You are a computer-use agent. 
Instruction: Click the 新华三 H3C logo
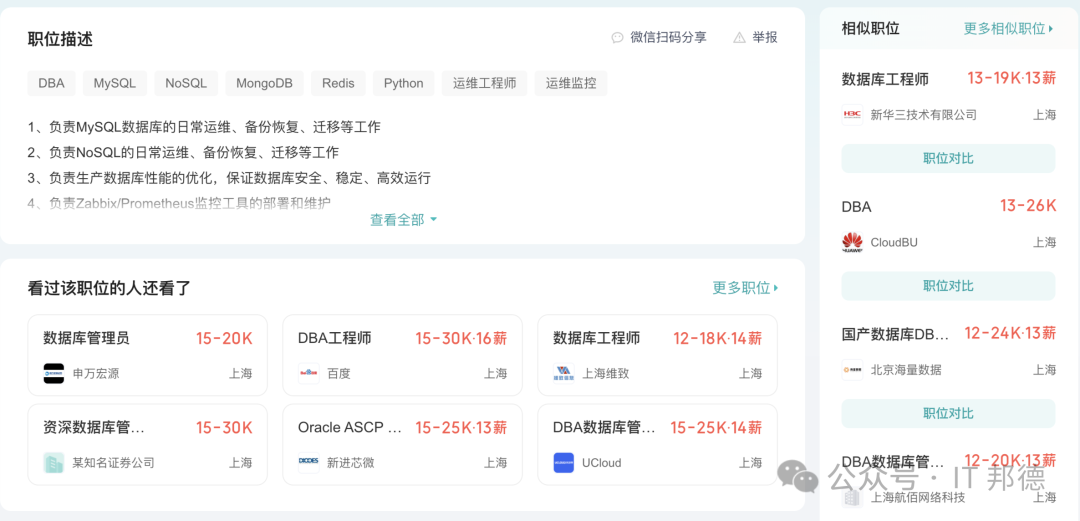tap(852, 114)
